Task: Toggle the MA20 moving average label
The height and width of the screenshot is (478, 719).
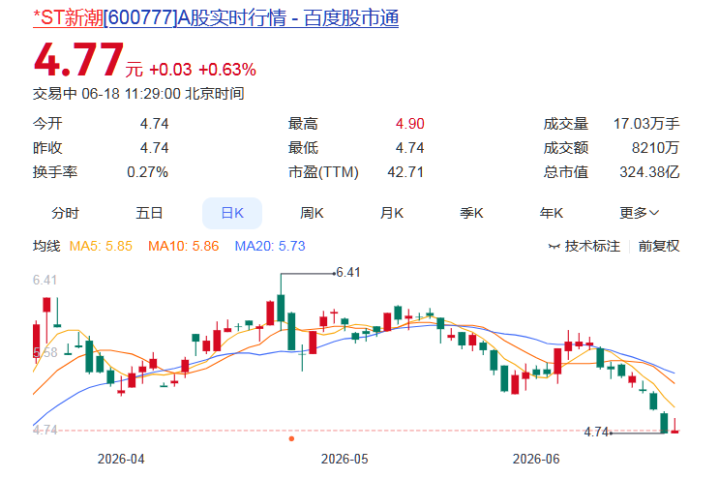Action: click(x=270, y=246)
